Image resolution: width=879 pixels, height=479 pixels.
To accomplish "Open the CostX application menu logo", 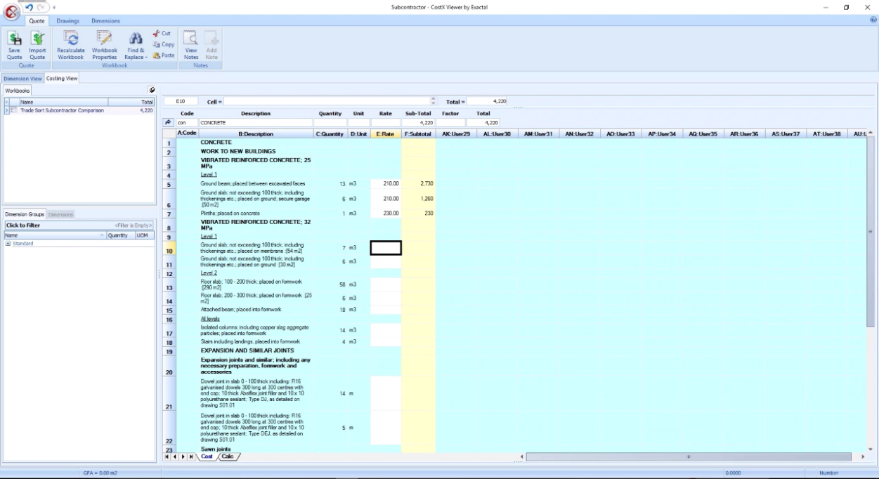I will 11,11.
